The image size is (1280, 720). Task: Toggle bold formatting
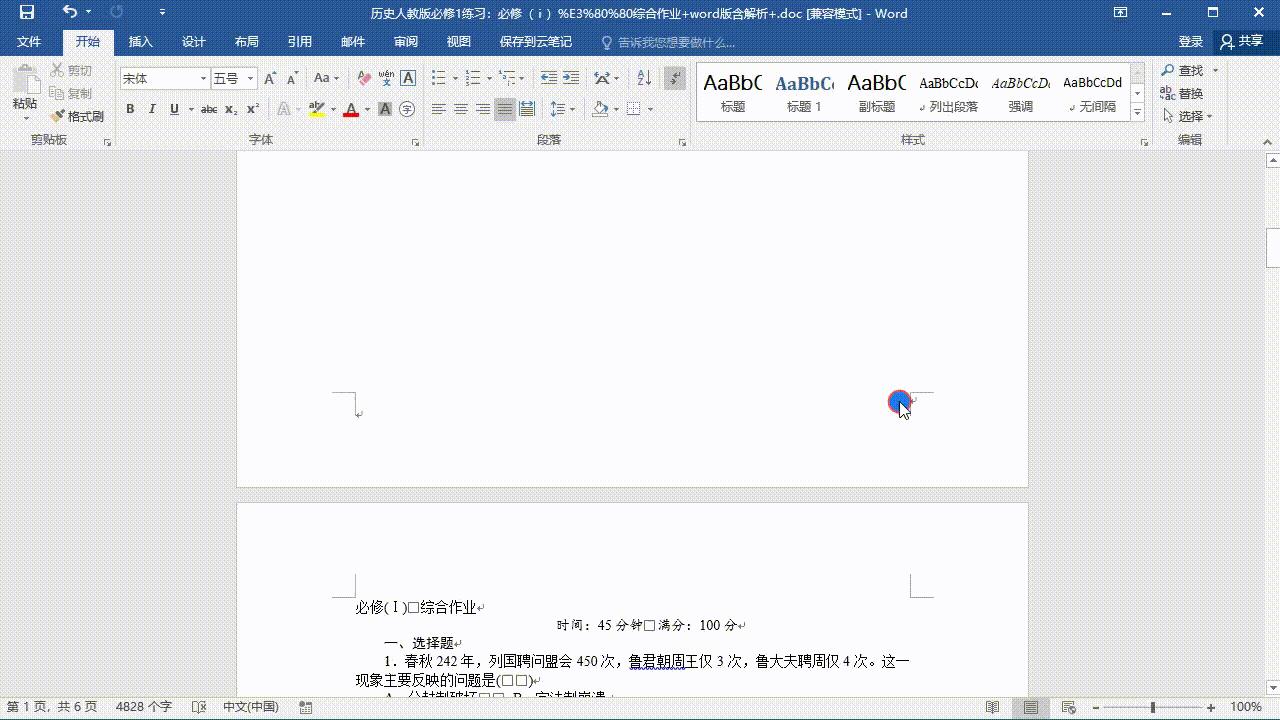pyautogui.click(x=130, y=110)
